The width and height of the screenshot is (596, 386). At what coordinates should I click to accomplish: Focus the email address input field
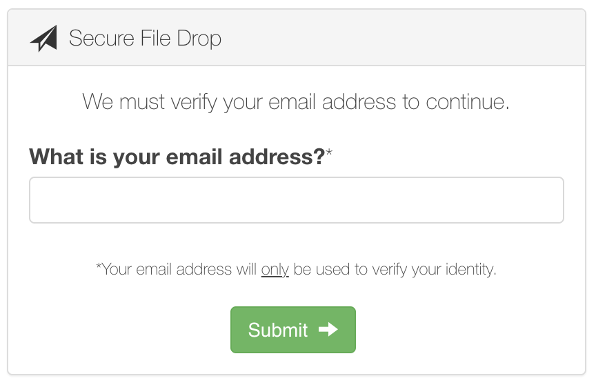point(296,200)
